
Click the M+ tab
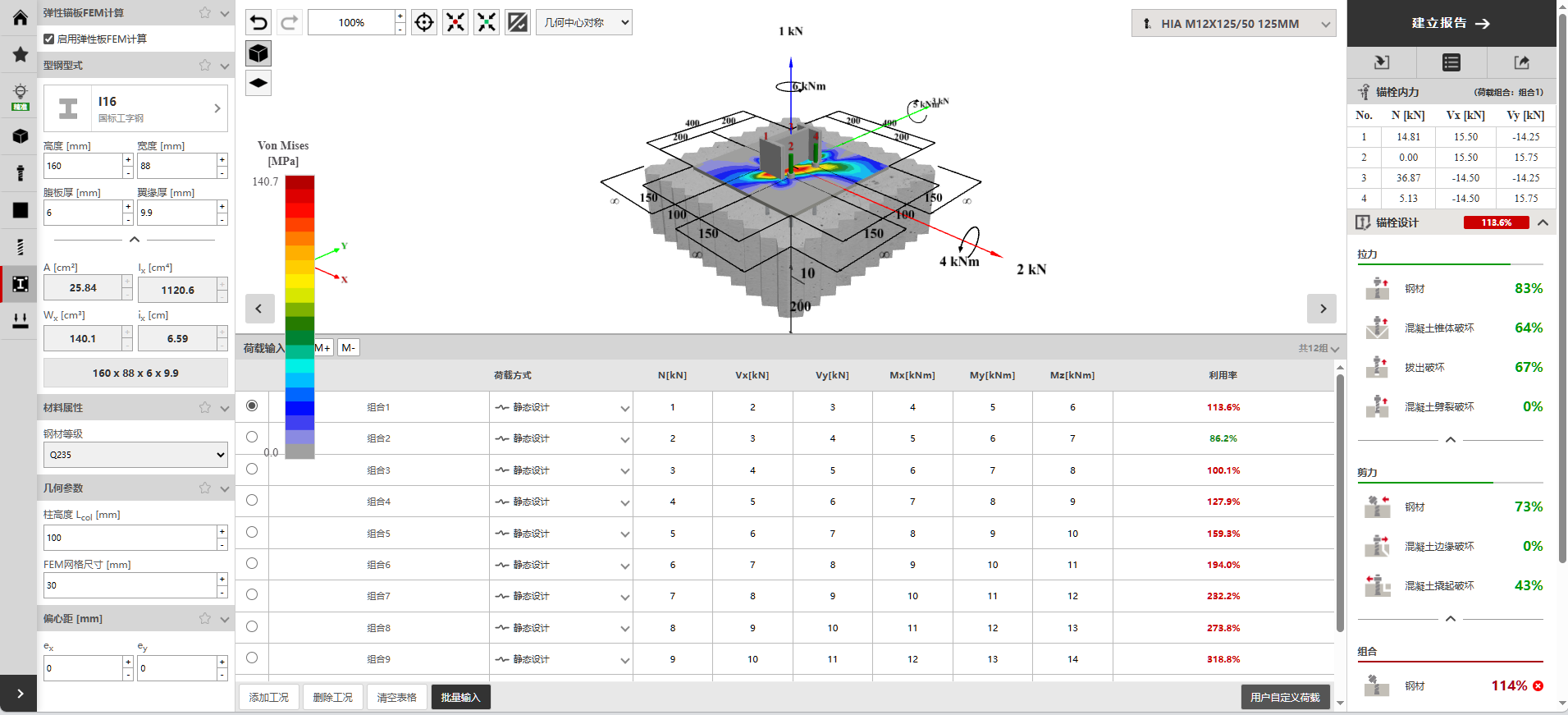coord(322,348)
